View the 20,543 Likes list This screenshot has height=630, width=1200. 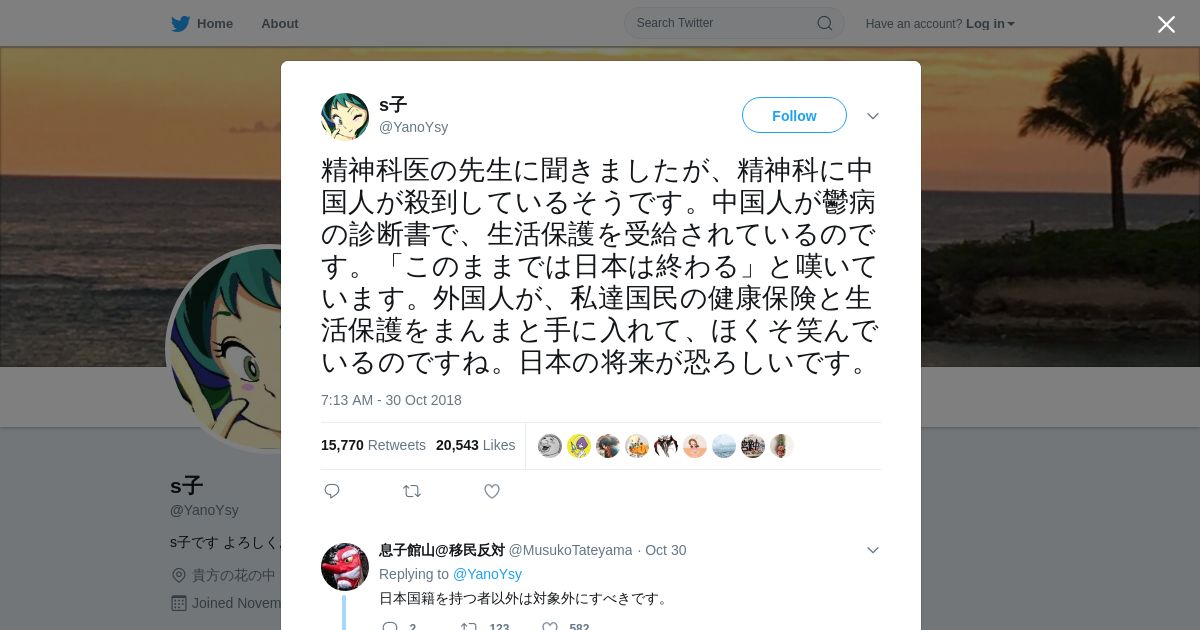[x=476, y=445]
